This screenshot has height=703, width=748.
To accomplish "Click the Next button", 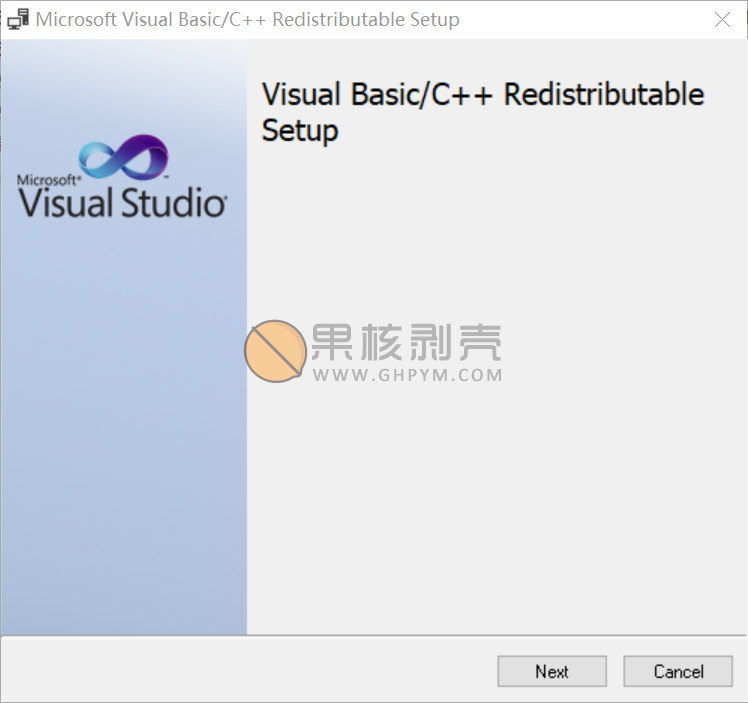I will [x=551, y=671].
